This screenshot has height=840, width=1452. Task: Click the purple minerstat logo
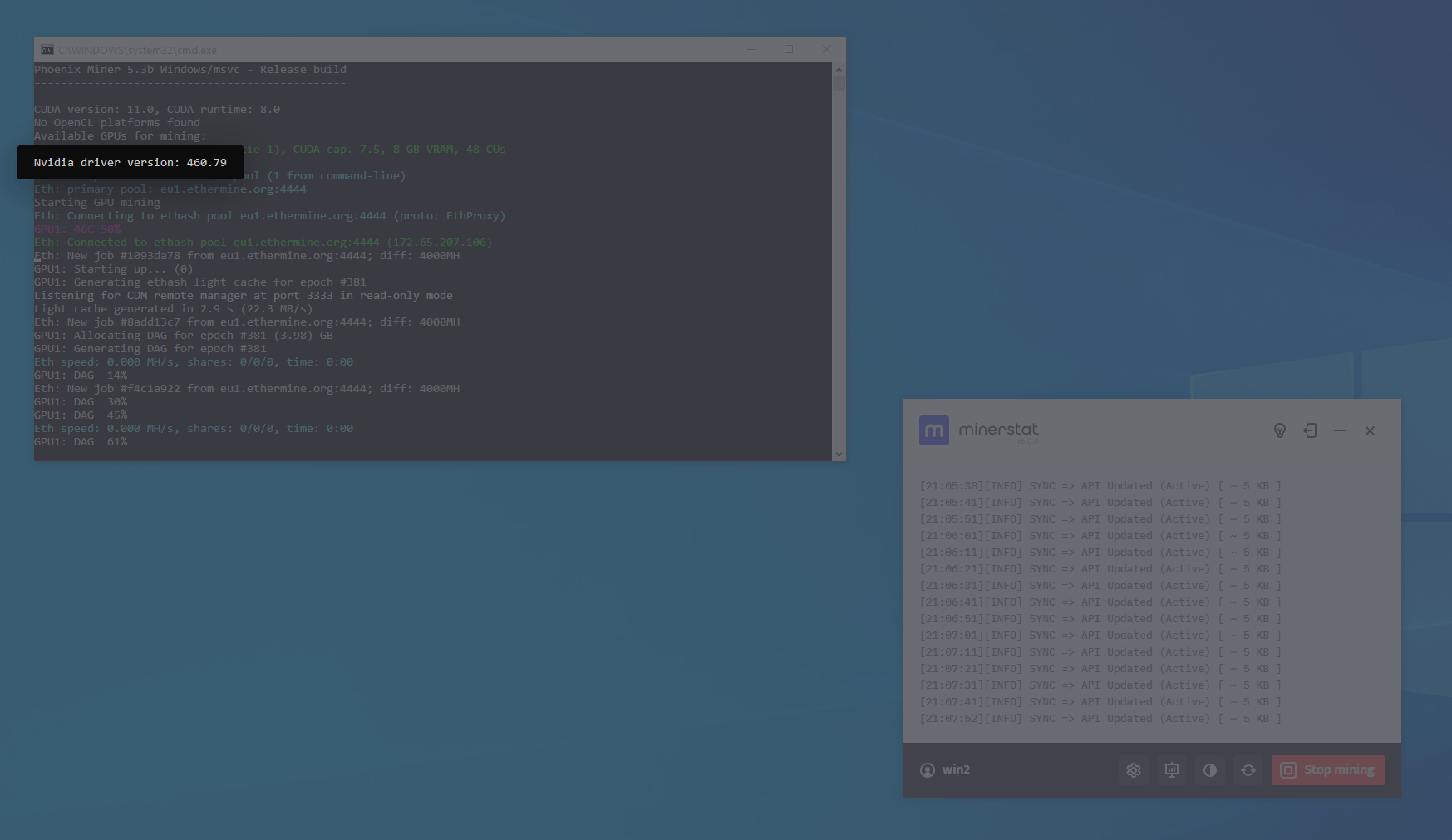[x=934, y=430]
